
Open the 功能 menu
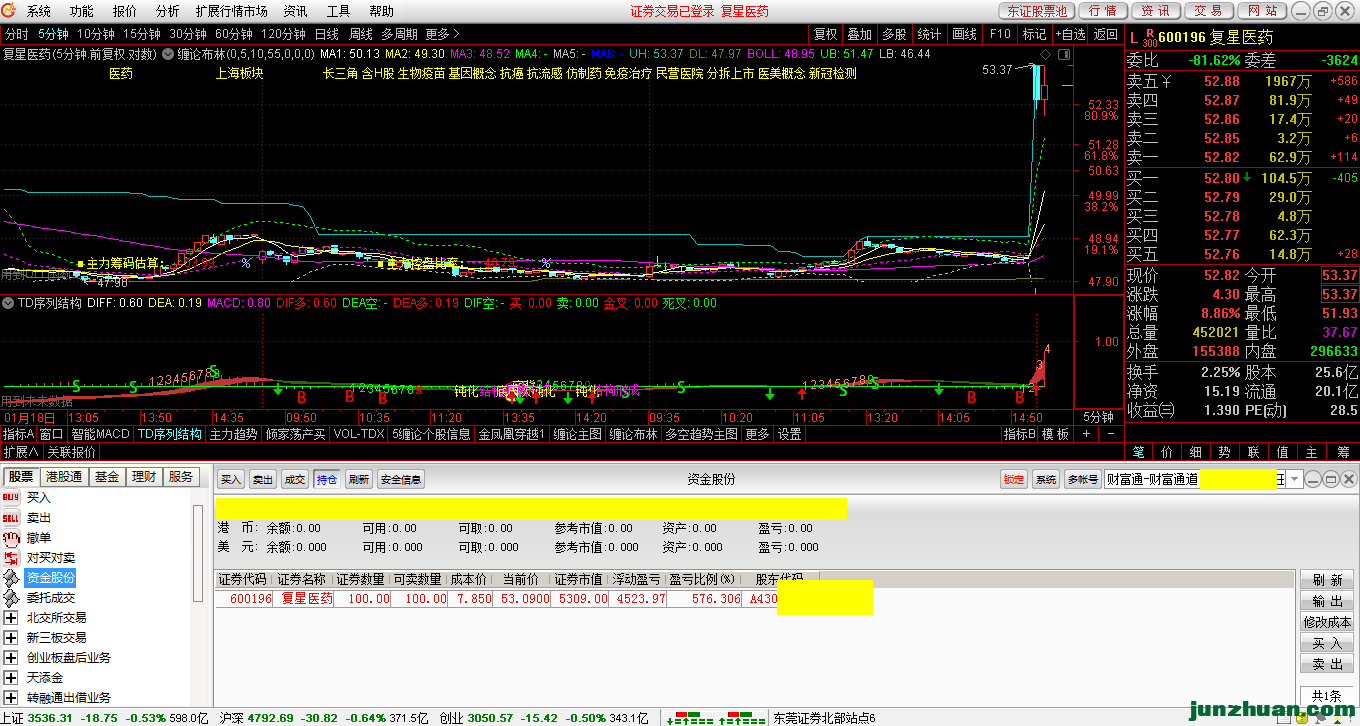82,11
